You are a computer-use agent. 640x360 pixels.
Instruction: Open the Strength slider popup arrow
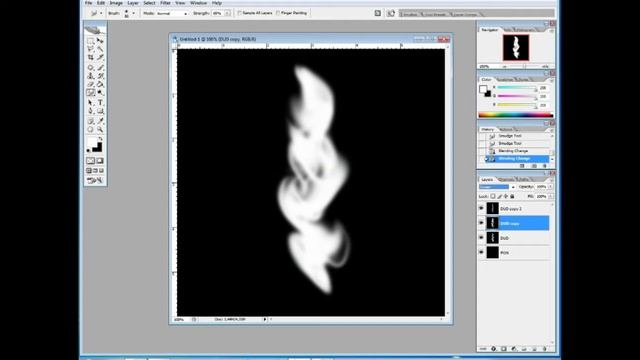[227, 13]
